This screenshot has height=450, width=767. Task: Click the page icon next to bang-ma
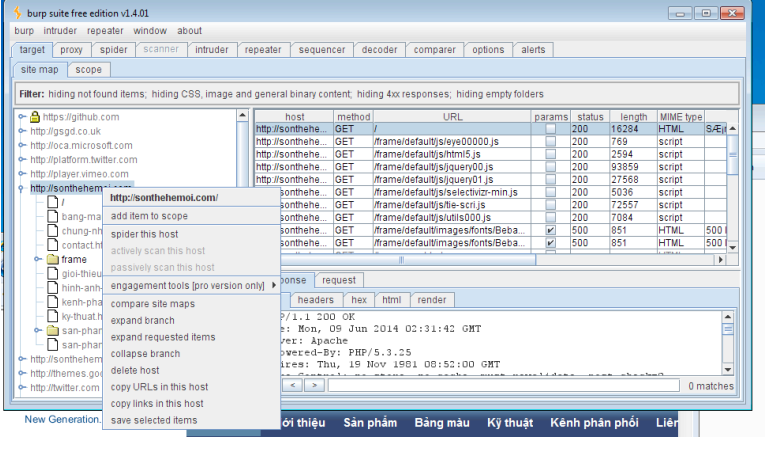53,216
